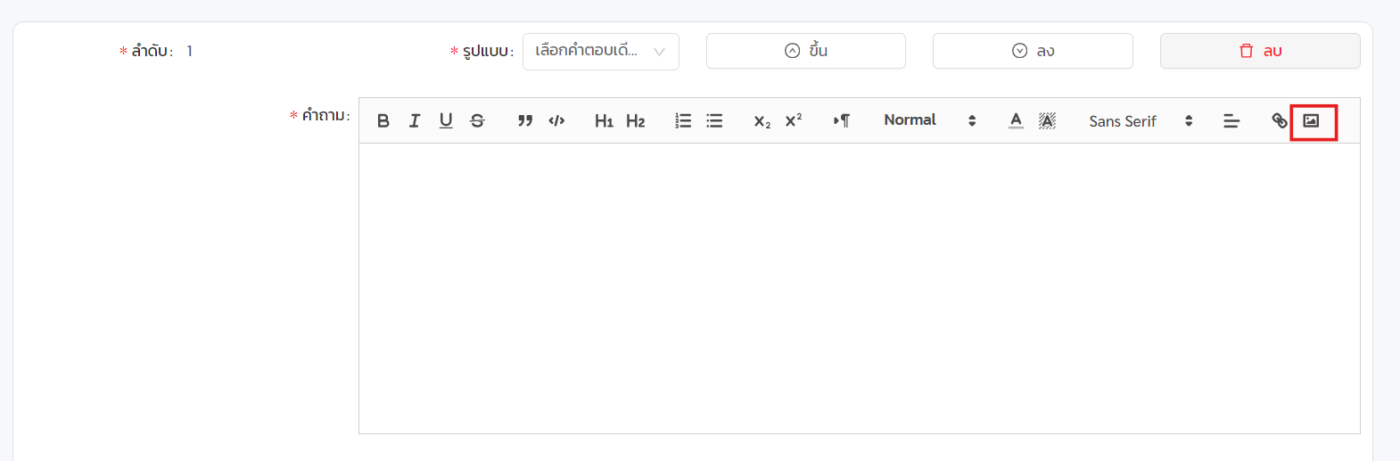Click inside the คำถาม editor text area
Screen dimensions: 1400x461
[858, 288]
